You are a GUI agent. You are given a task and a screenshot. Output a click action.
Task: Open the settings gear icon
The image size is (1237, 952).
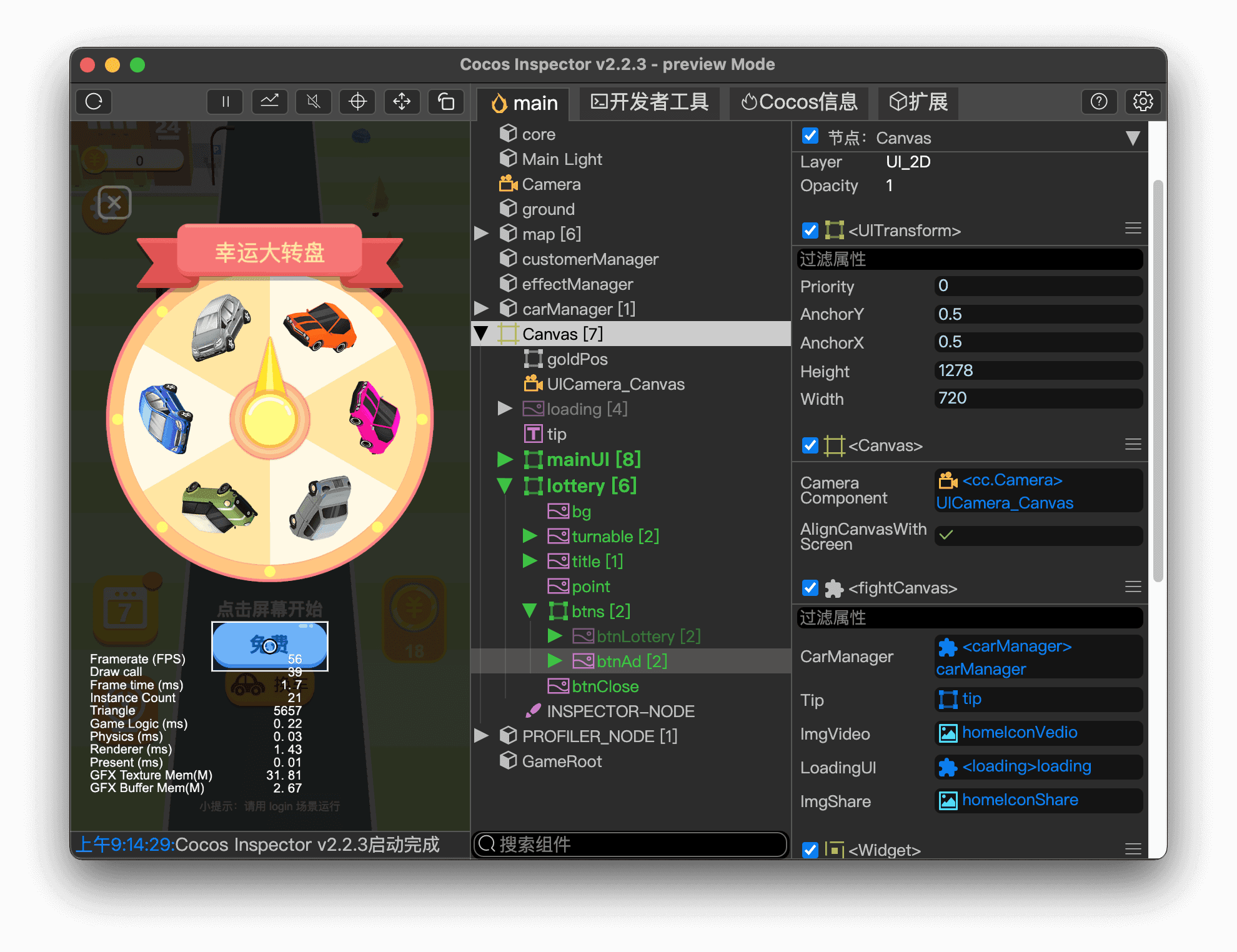coord(1143,102)
